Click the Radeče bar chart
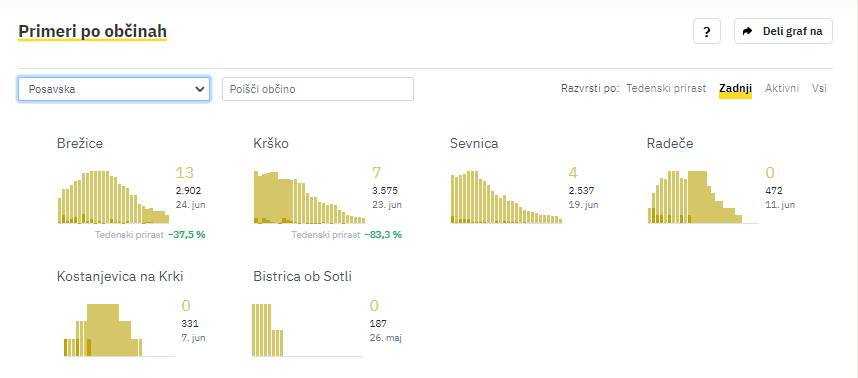Image resolution: width=858 pixels, height=378 pixels. click(x=703, y=197)
